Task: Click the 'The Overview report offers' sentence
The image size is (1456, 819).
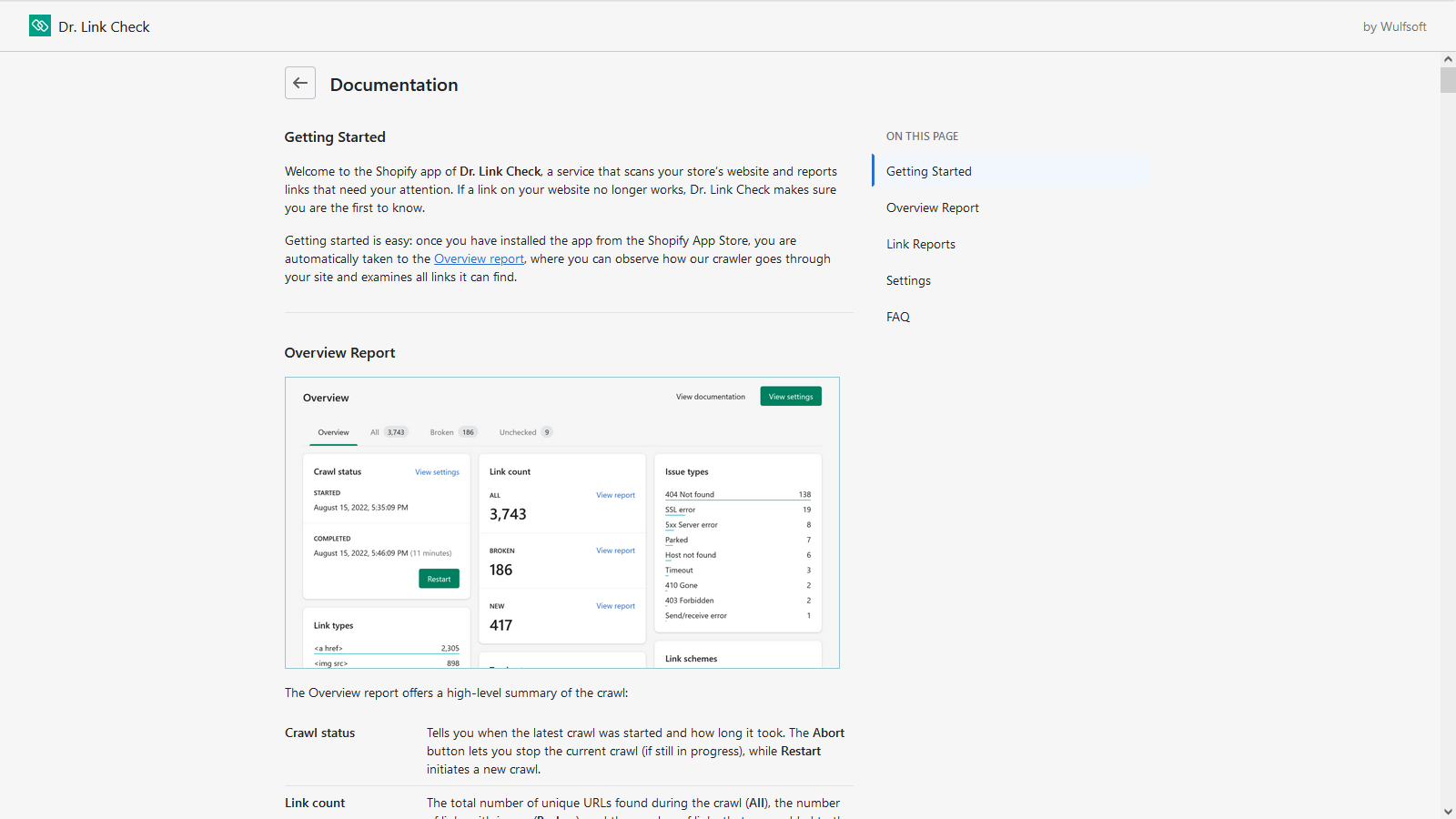Action: coord(456,693)
